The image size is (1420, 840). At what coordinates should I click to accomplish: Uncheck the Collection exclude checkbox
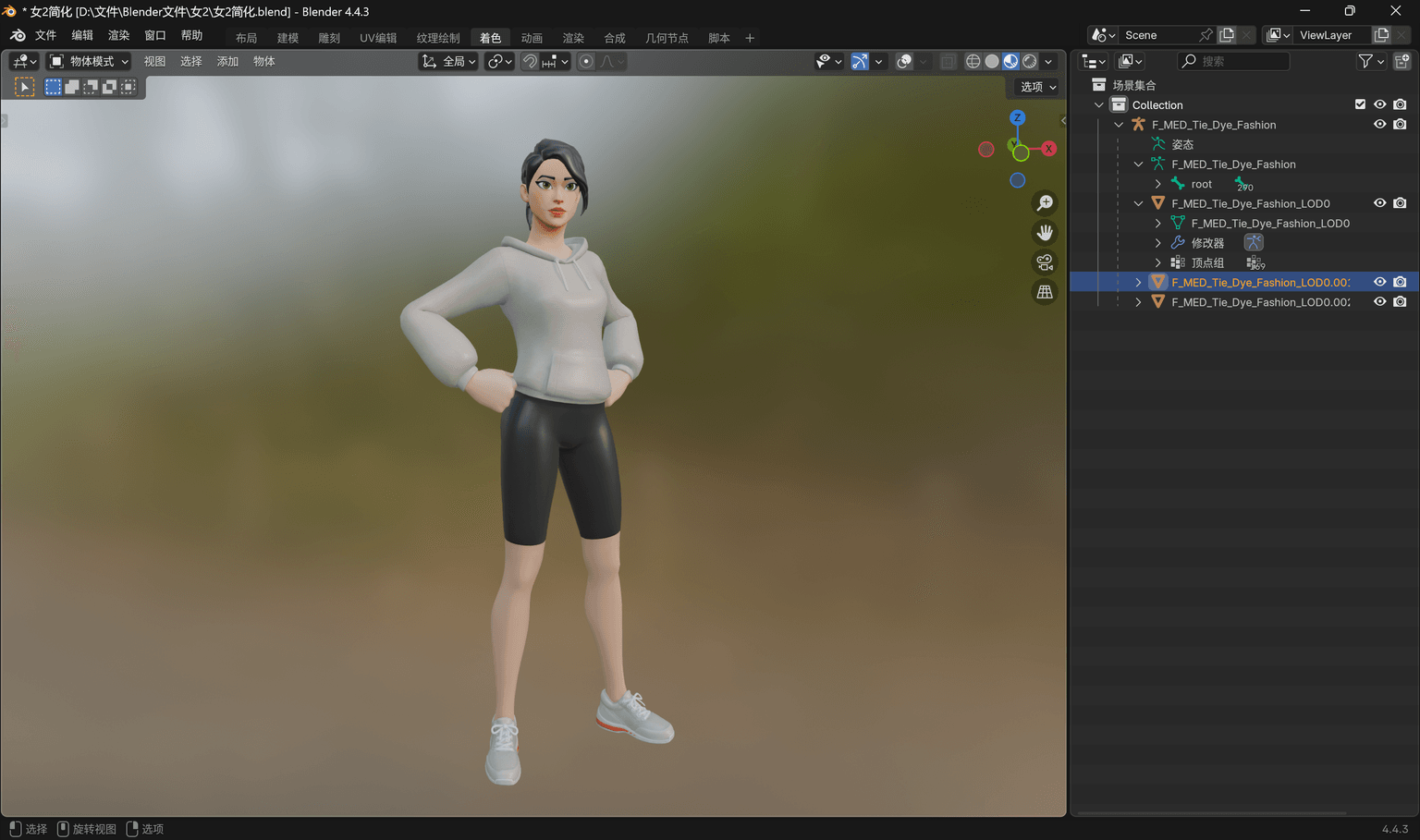coord(1360,104)
